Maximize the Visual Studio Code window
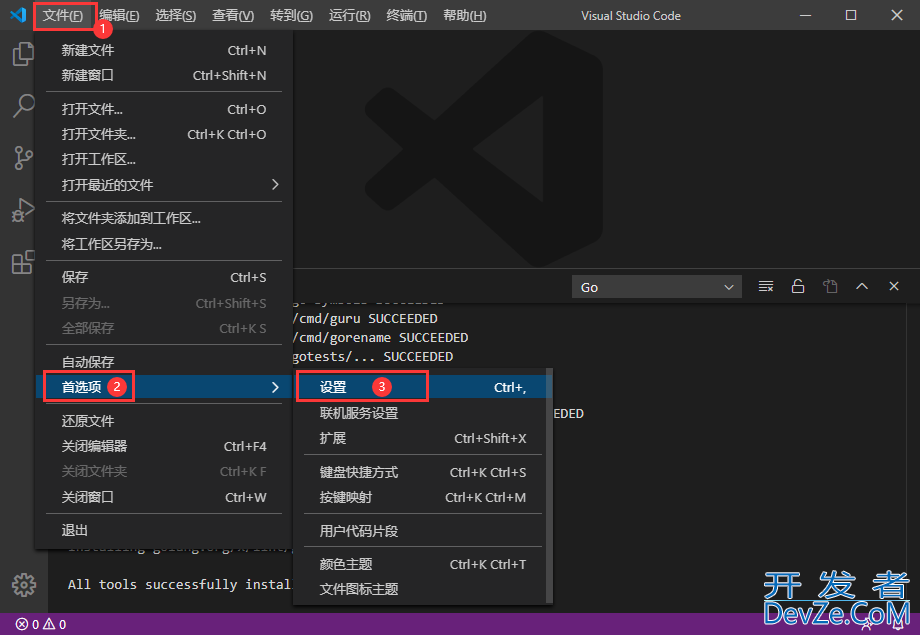Viewport: 920px width, 635px height. [x=851, y=15]
